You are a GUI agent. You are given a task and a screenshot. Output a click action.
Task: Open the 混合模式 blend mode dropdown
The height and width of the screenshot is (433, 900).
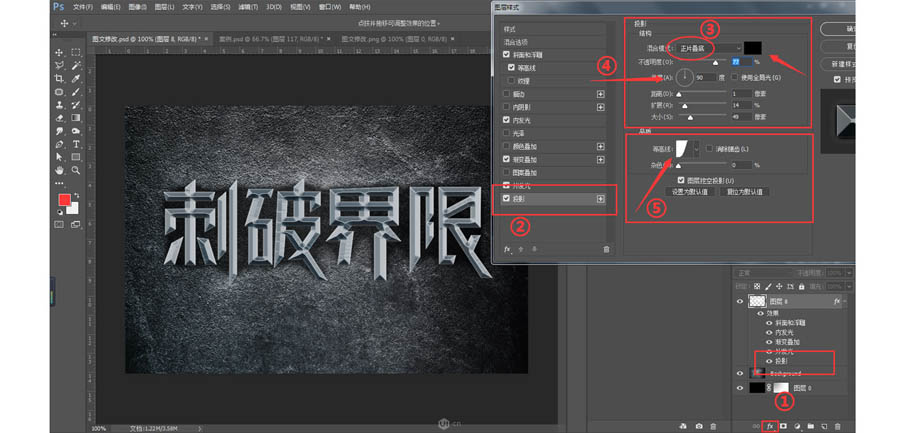(707, 48)
